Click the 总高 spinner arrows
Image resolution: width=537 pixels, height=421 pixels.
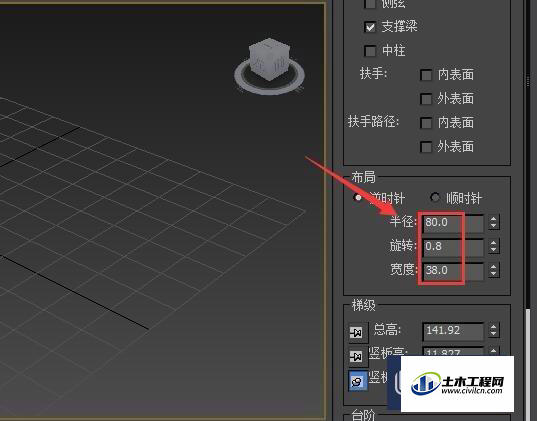(x=494, y=330)
